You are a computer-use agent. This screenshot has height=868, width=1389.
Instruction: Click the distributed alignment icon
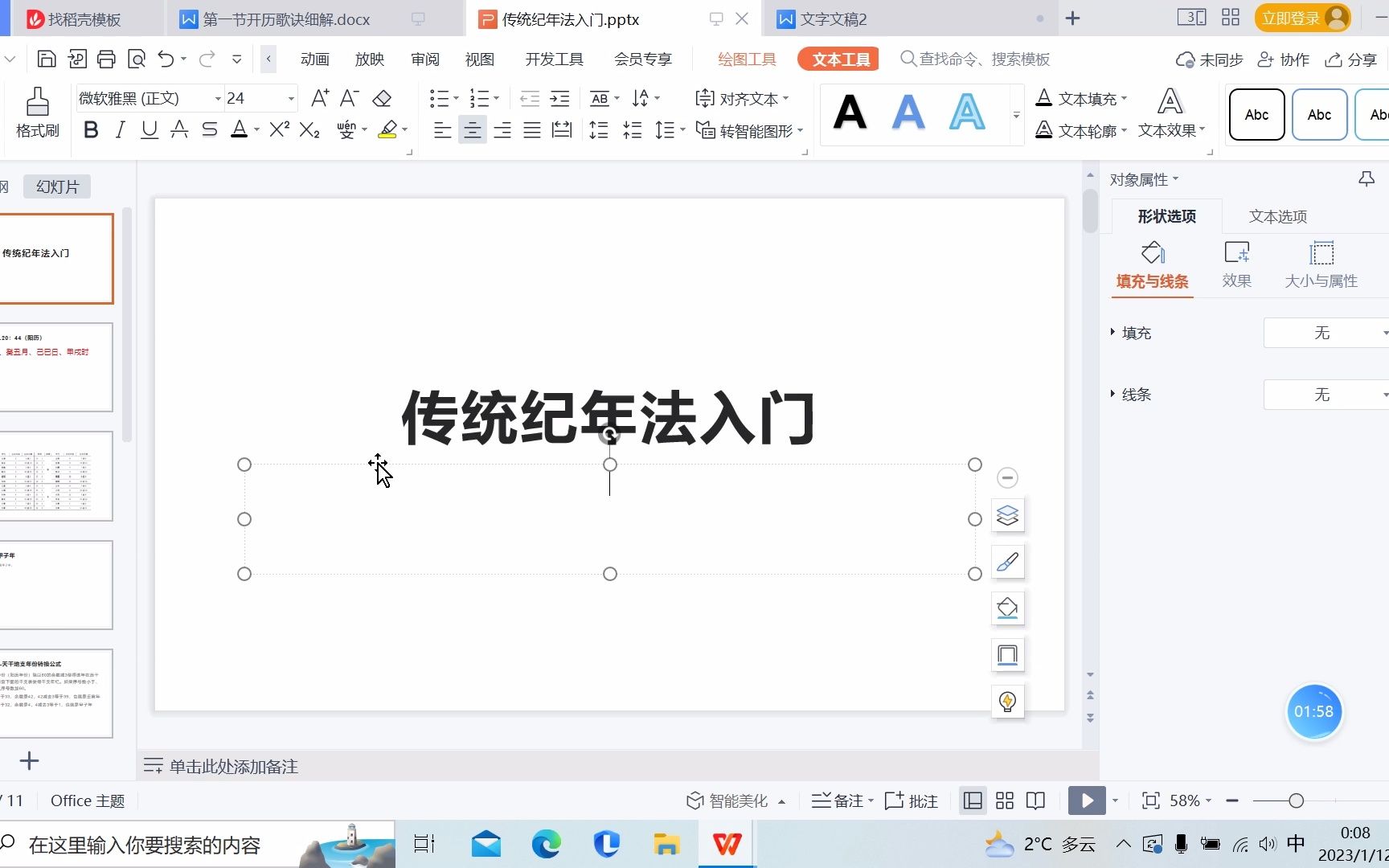click(562, 129)
